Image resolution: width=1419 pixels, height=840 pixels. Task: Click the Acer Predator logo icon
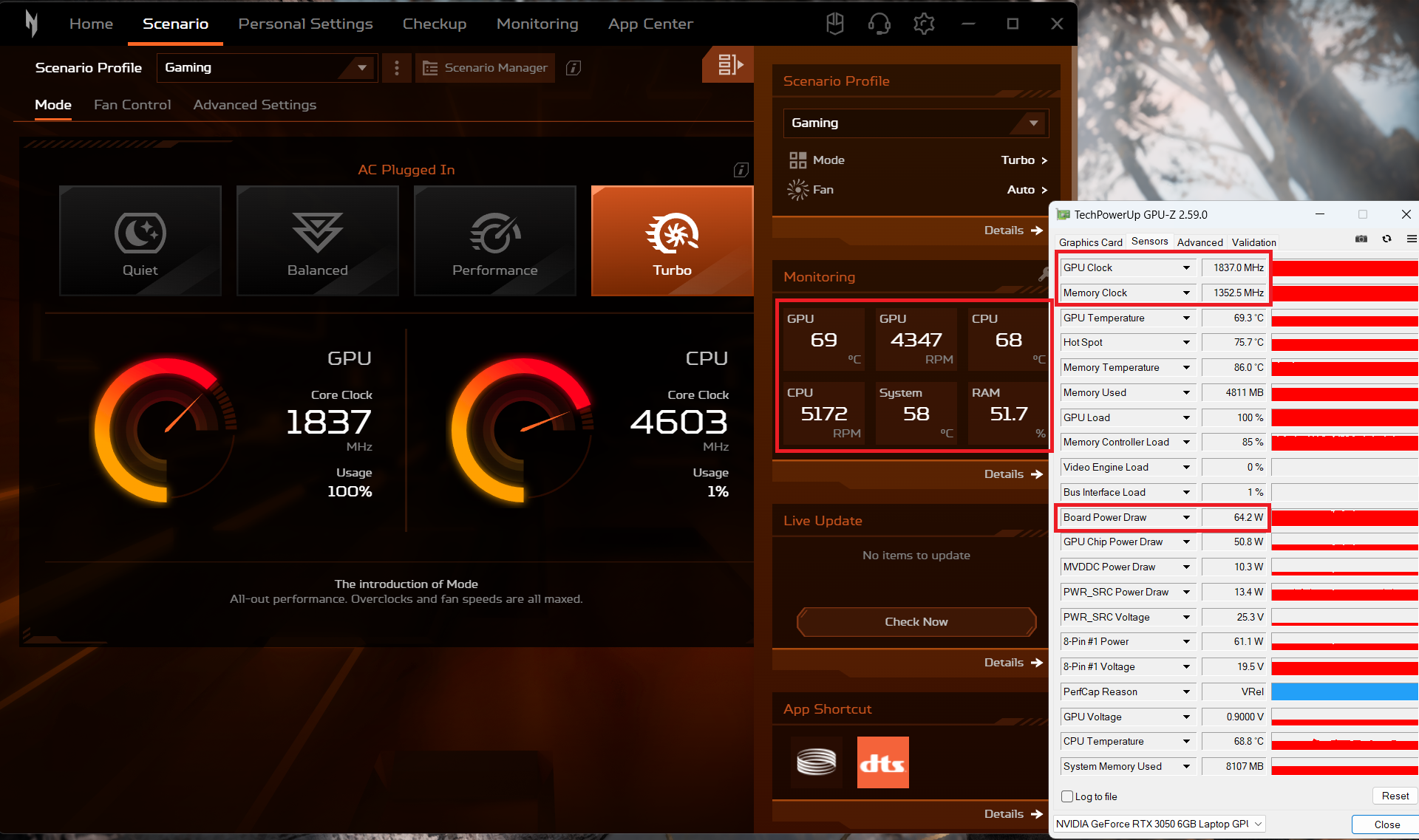pyautogui.click(x=31, y=24)
